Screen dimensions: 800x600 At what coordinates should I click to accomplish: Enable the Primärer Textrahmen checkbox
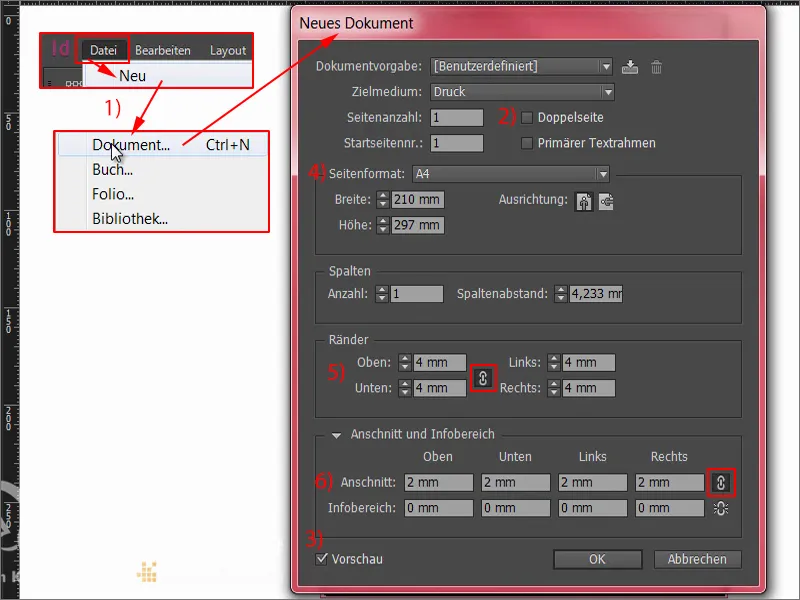(527, 143)
